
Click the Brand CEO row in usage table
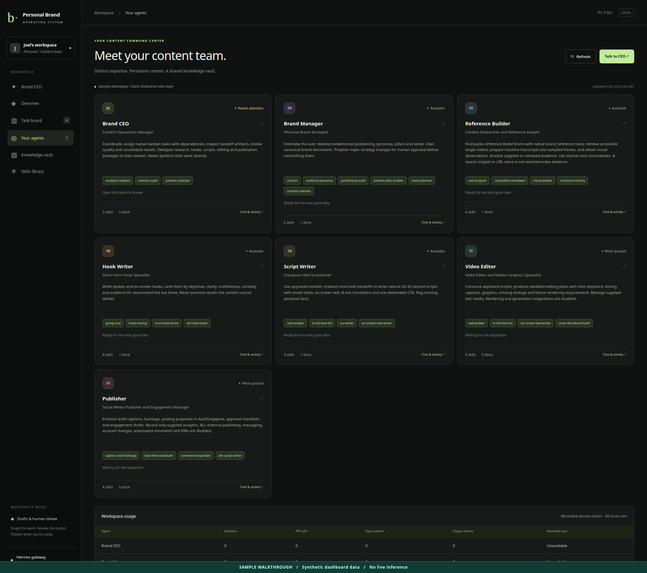pos(364,546)
